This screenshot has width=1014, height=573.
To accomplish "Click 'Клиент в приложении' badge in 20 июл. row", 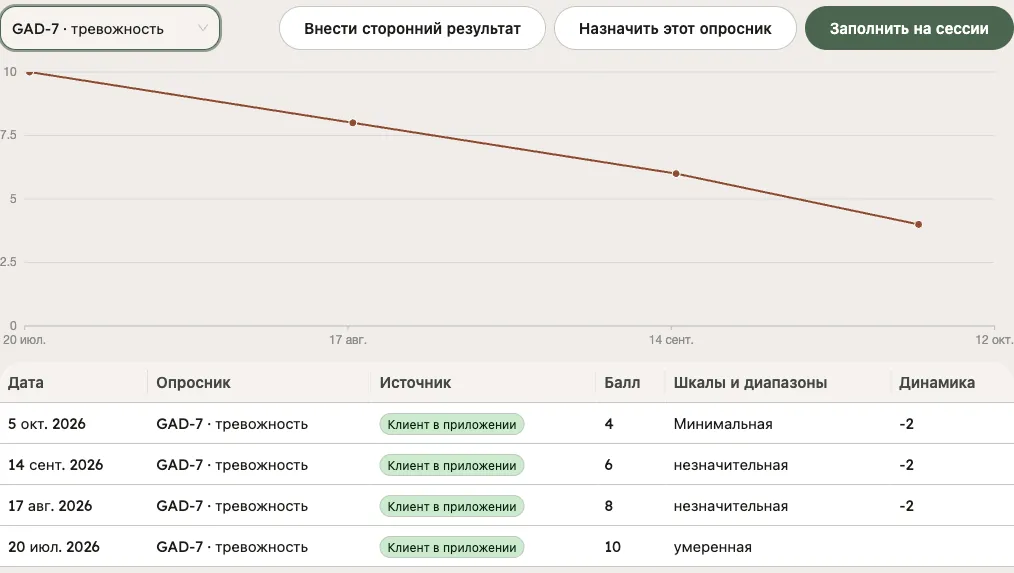I will click(451, 547).
